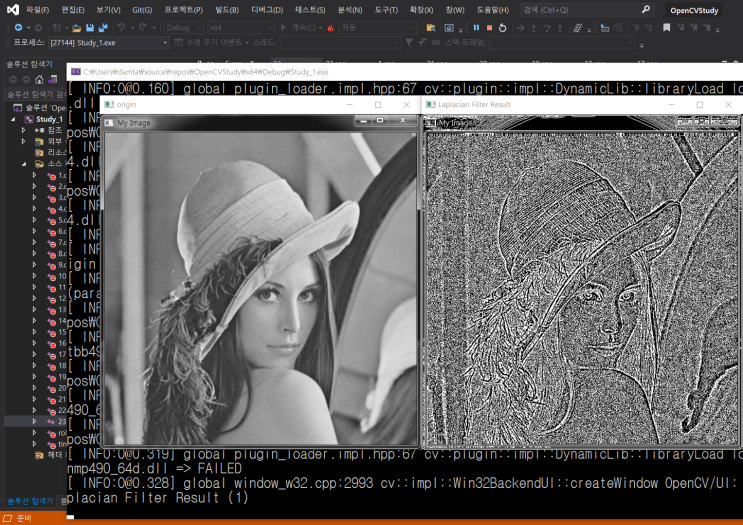743x525 pixels.
Task: Open the 스레드 combo box
Action: tap(340, 43)
